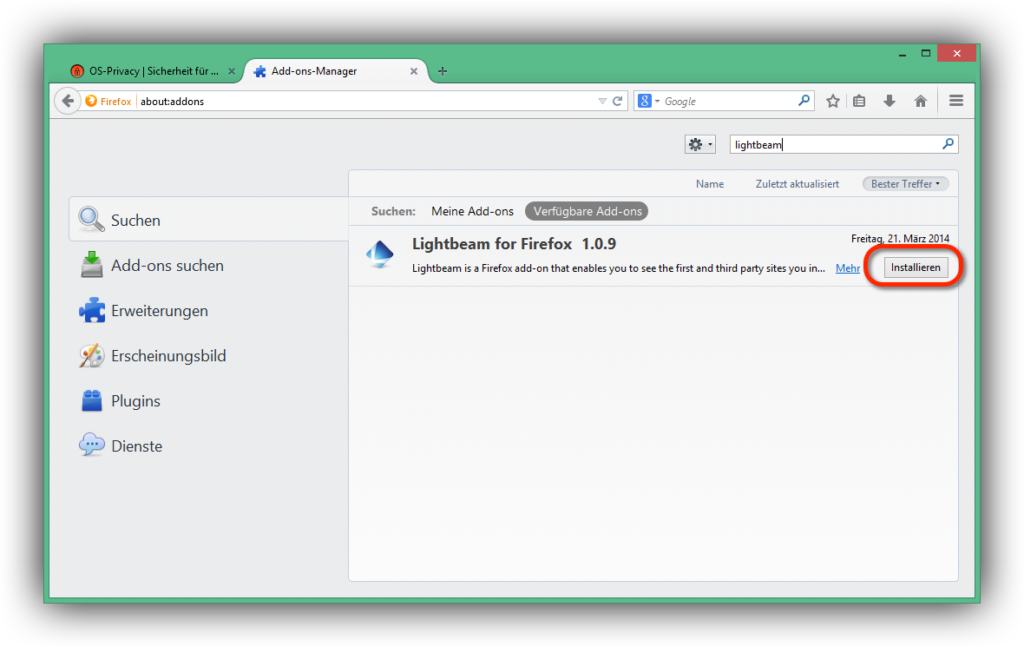The height and width of the screenshot is (647, 1024).
Task: Maximize the Firefox window
Action: coord(925,54)
